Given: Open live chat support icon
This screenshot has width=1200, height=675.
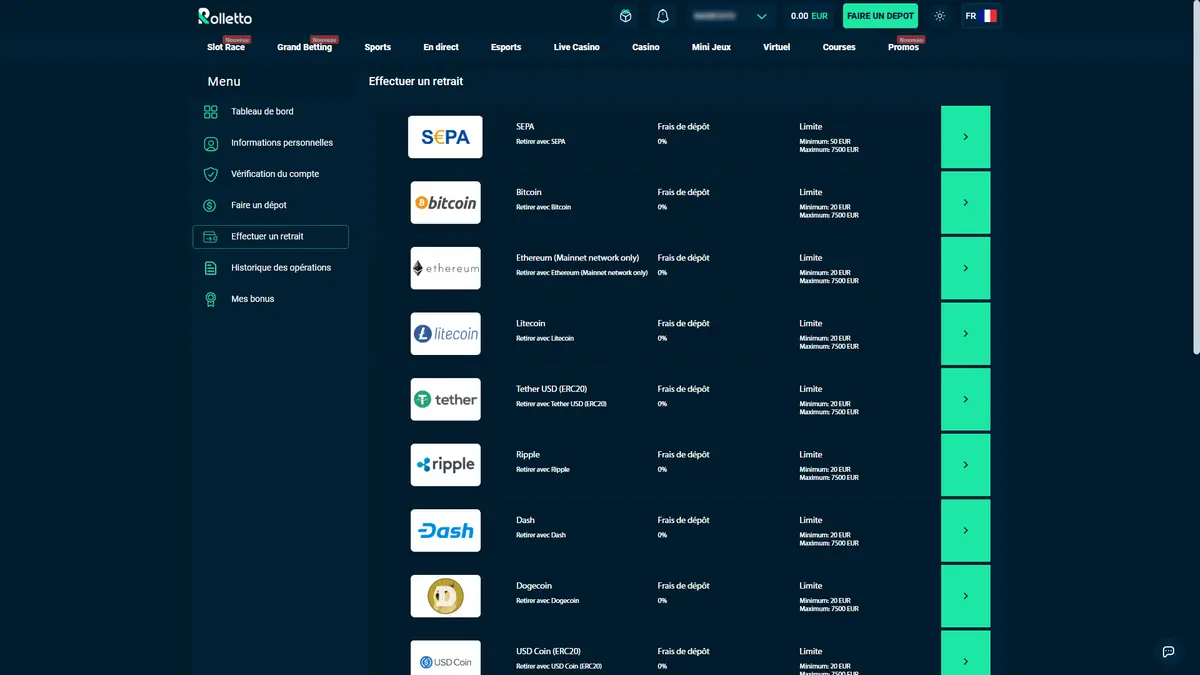Looking at the screenshot, I should (x=1168, y=651).
